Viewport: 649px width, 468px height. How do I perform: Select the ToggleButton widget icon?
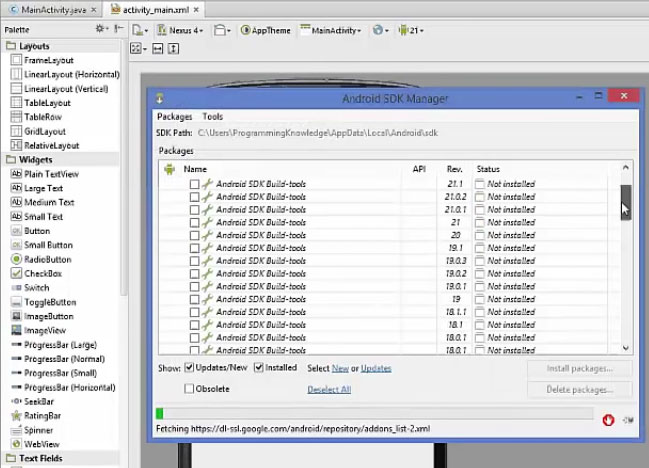click(16, 302)
